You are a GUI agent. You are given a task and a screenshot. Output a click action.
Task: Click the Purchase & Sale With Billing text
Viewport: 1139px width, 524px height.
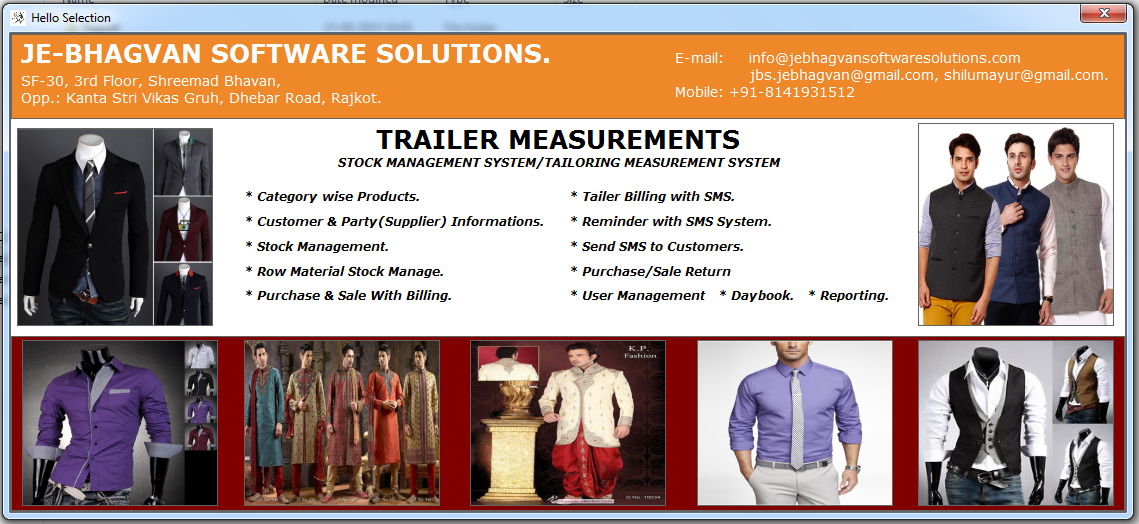point(349,296)
